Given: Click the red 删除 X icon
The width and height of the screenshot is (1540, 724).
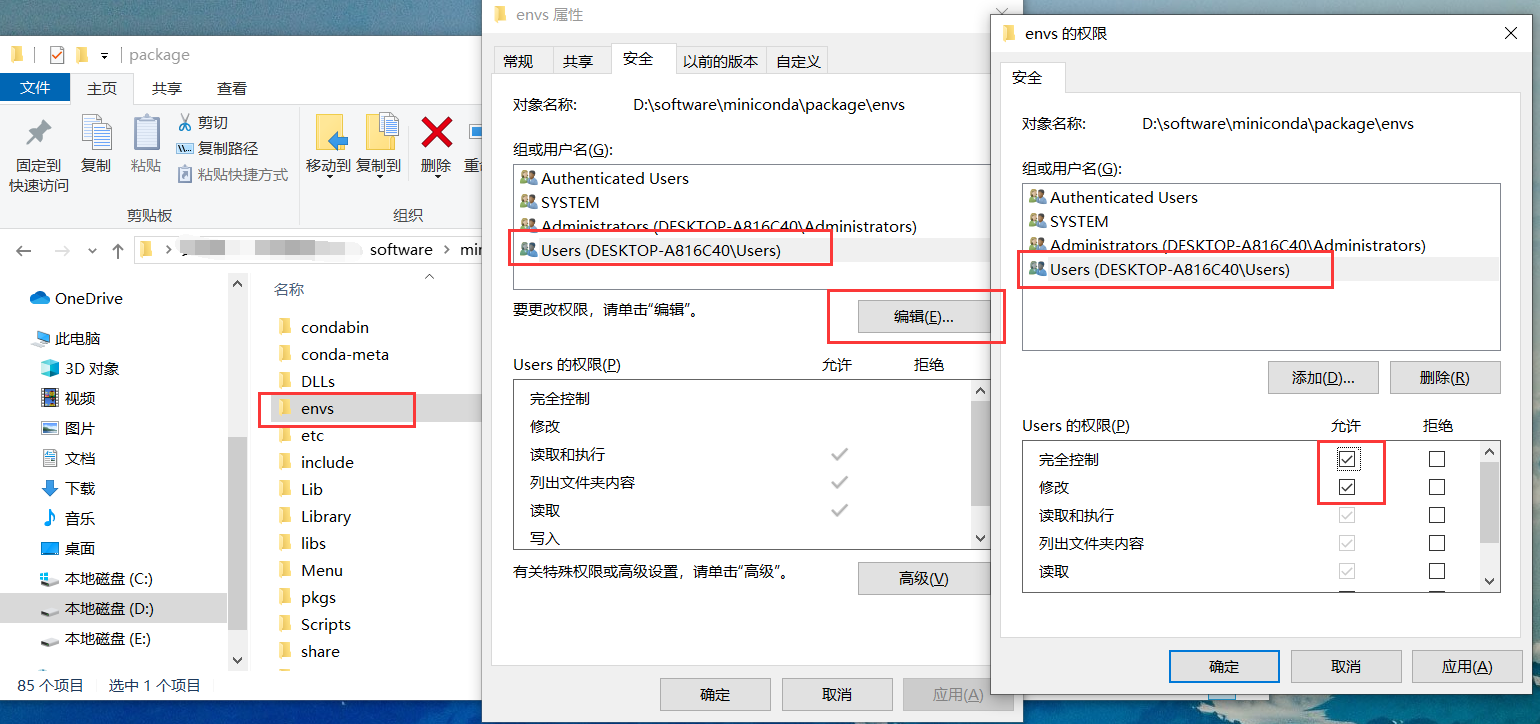Looking at the screenshot, I should click(x=436, y=132).
